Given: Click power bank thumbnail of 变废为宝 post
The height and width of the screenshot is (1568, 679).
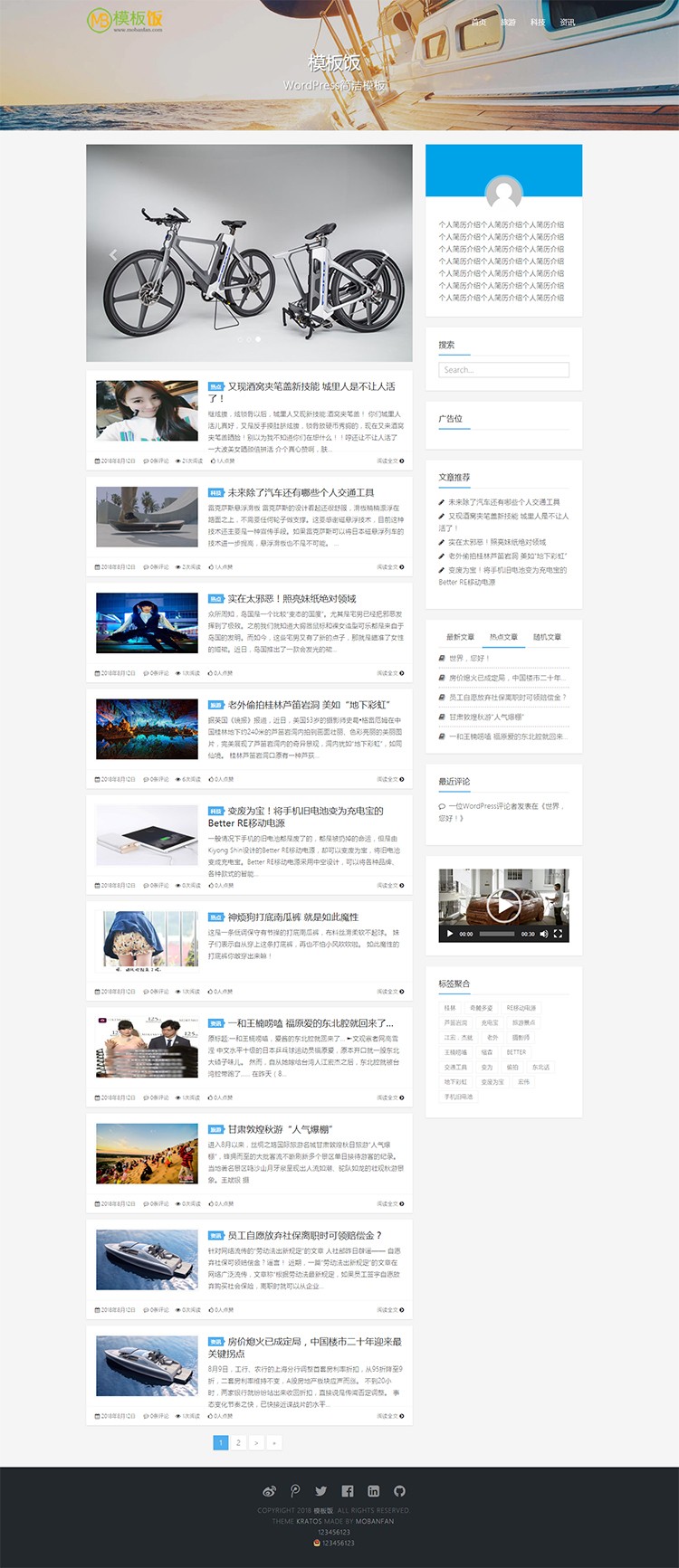Looking at the screenshot, I should click(147, 834).
